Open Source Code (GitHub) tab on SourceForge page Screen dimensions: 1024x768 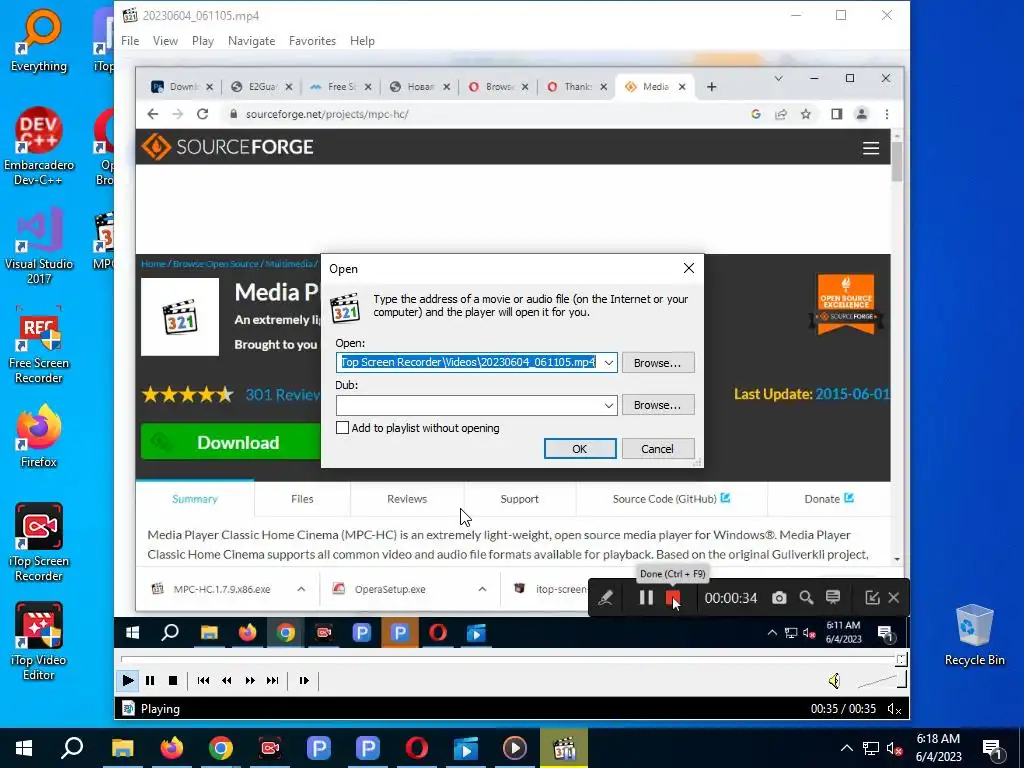(671, 499)
